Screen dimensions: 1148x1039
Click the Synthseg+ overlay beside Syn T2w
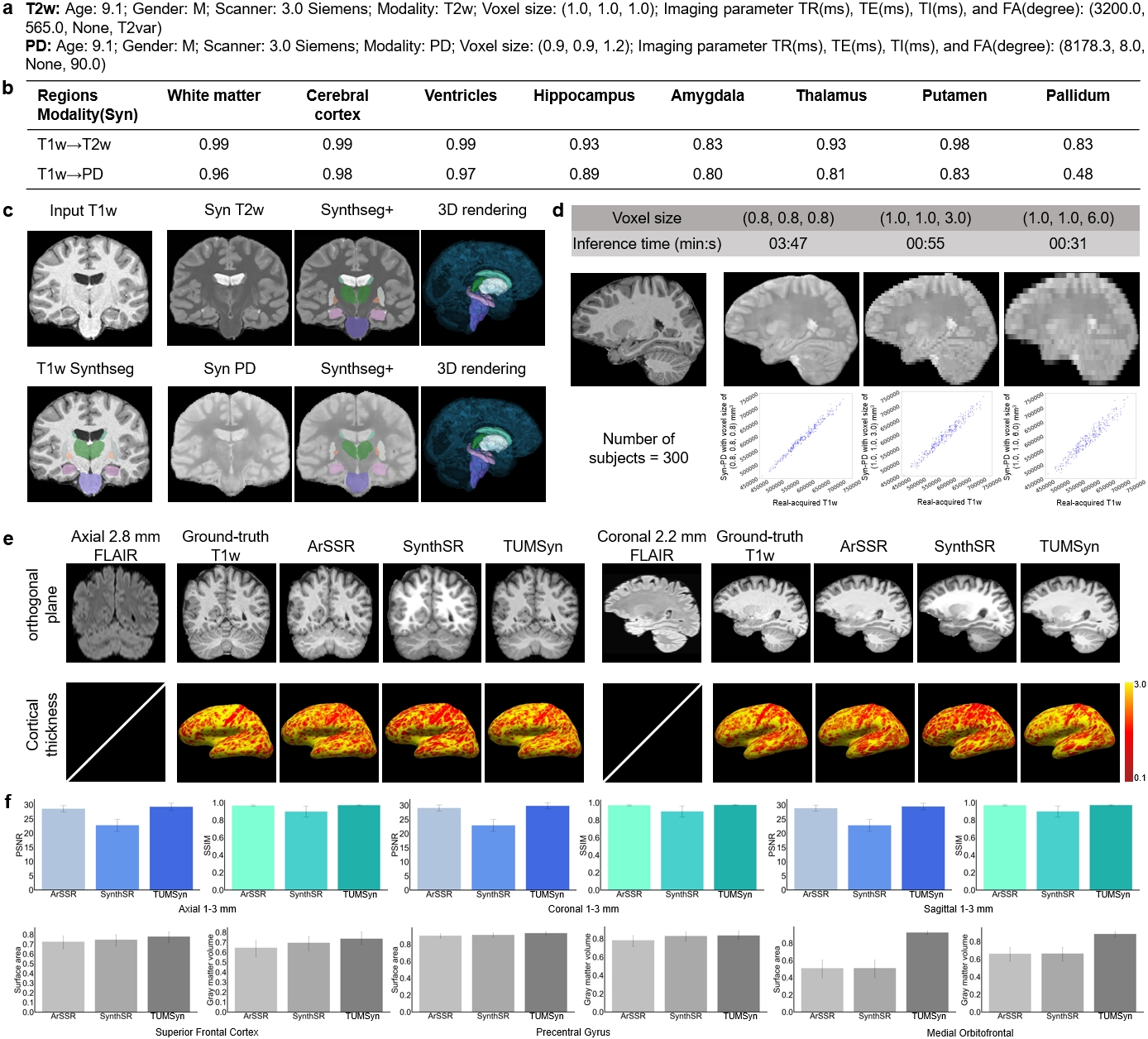(x=356, y=288)
